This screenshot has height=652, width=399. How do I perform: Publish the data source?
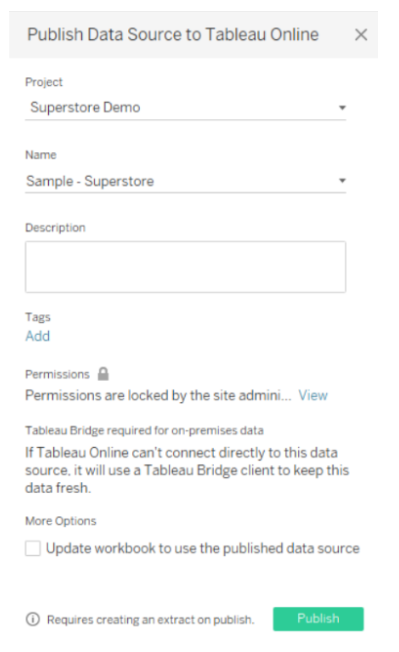[x=318, y=619]
